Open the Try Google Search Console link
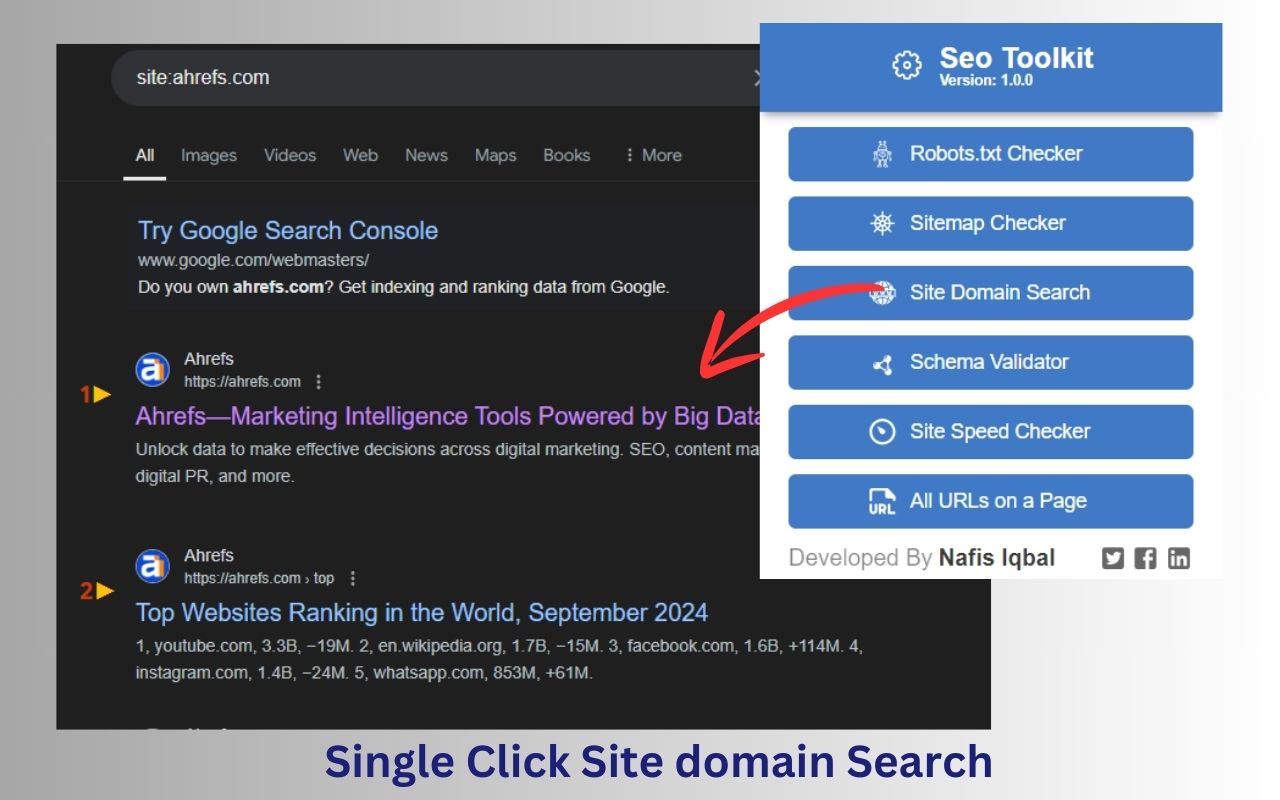Image resolution: width=1280 pixels, height=800 pixels. tap(288, 231)
